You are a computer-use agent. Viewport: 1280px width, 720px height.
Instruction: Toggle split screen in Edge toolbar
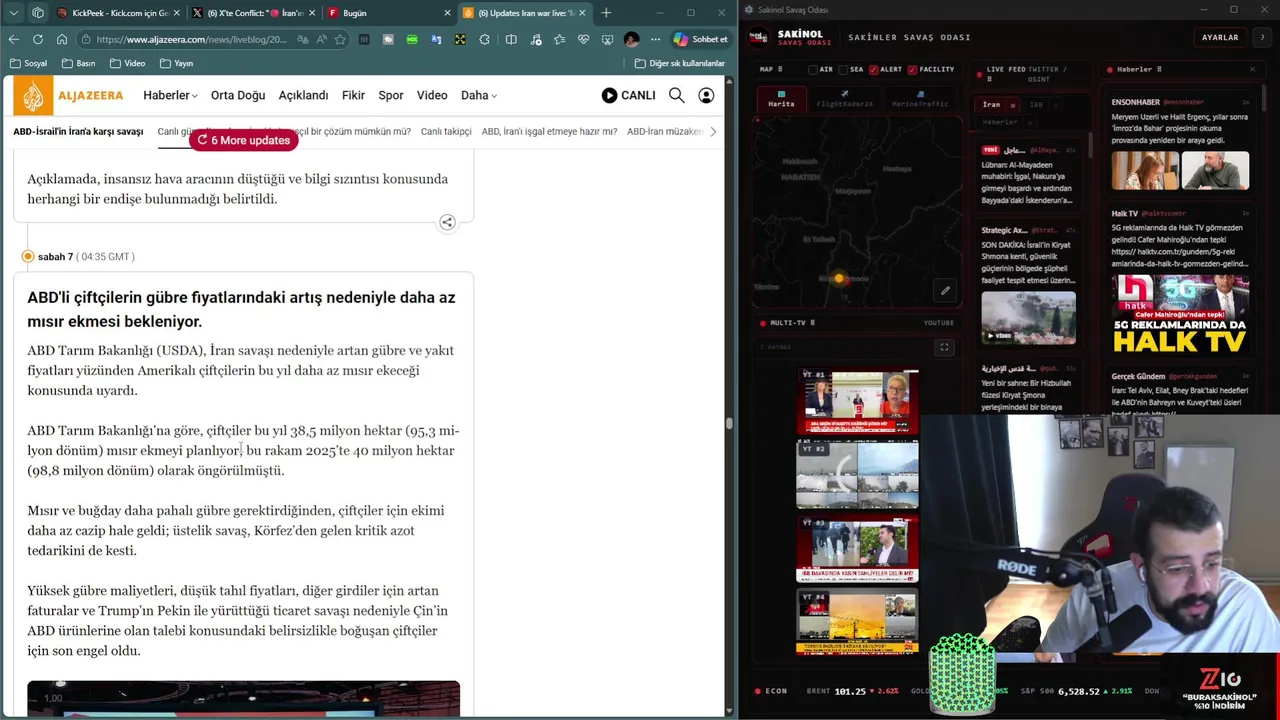pos(511,39)
